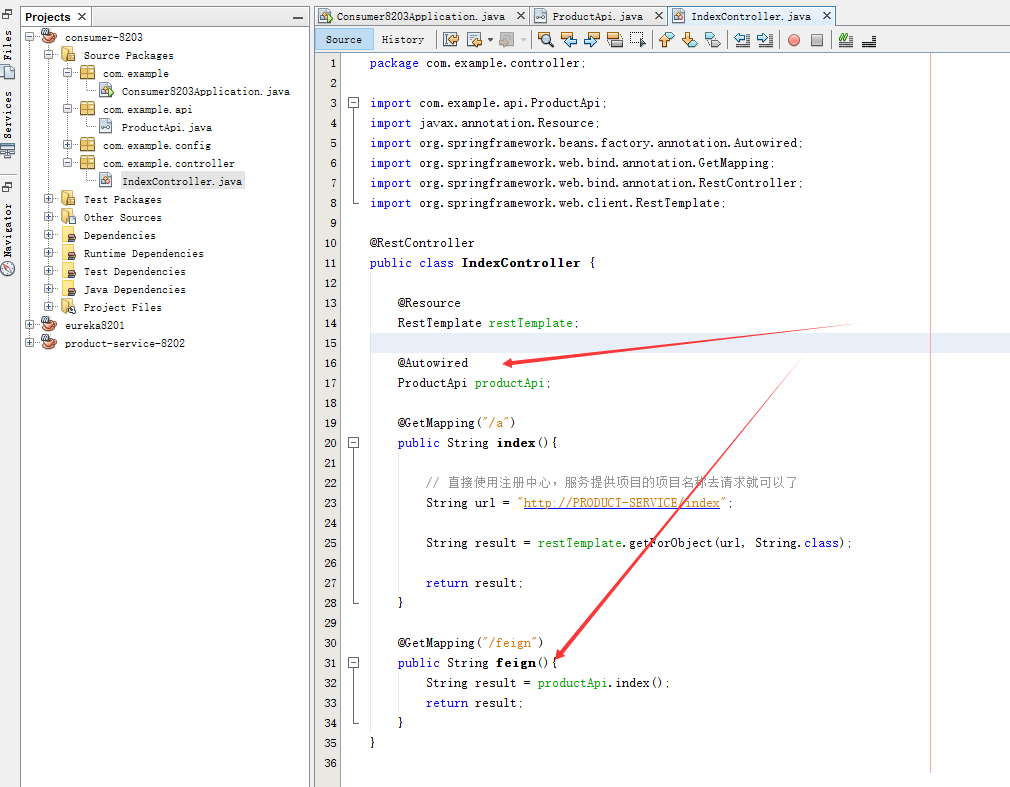This screenshot has height=787, width=1010.
Task: Collapse the consumer-8203 project node
Action: point(30,37)
